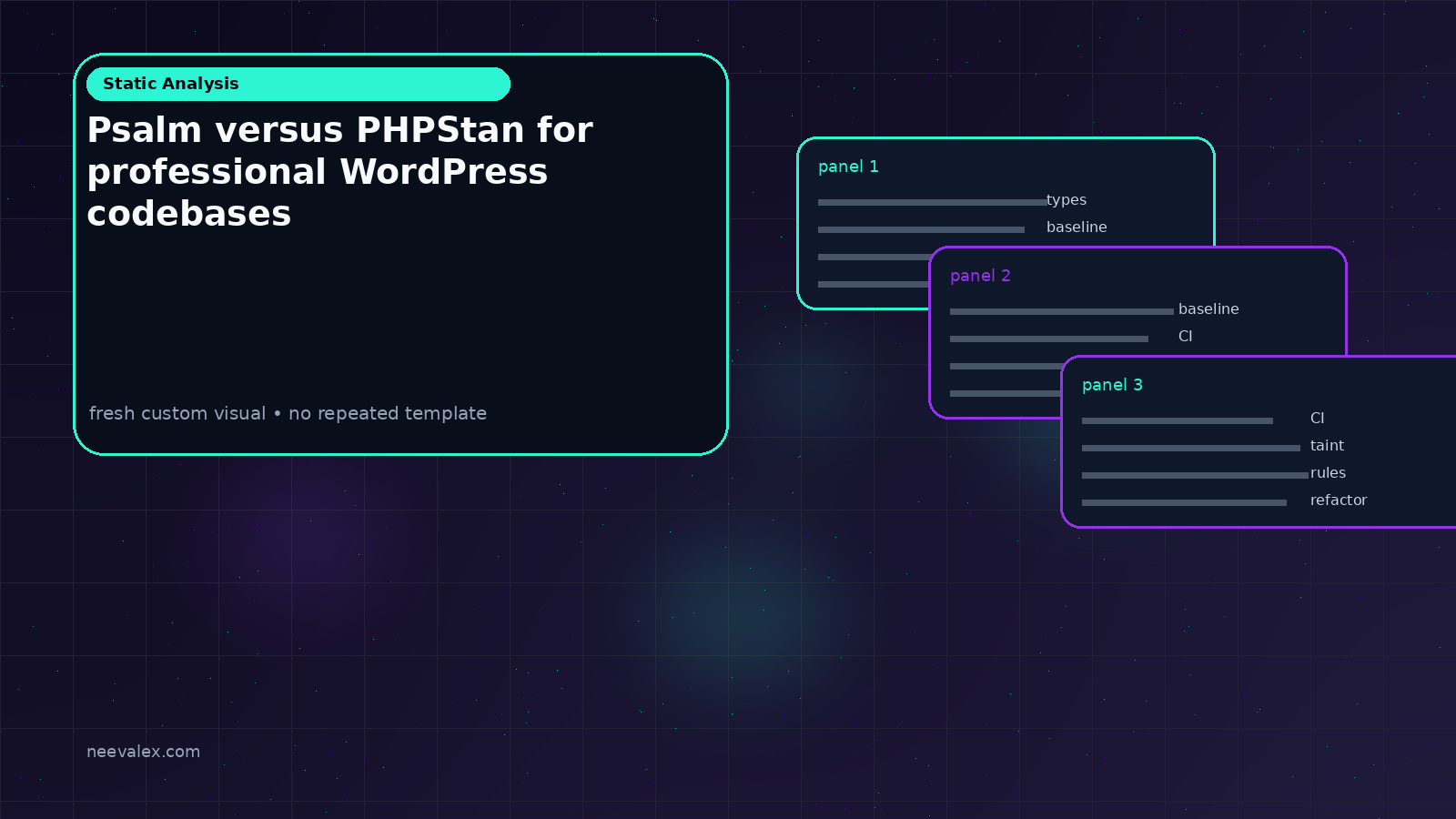Select the 'panel 3' heading
This screenshot has height=819, width=1456.
tap(1112, 385)
